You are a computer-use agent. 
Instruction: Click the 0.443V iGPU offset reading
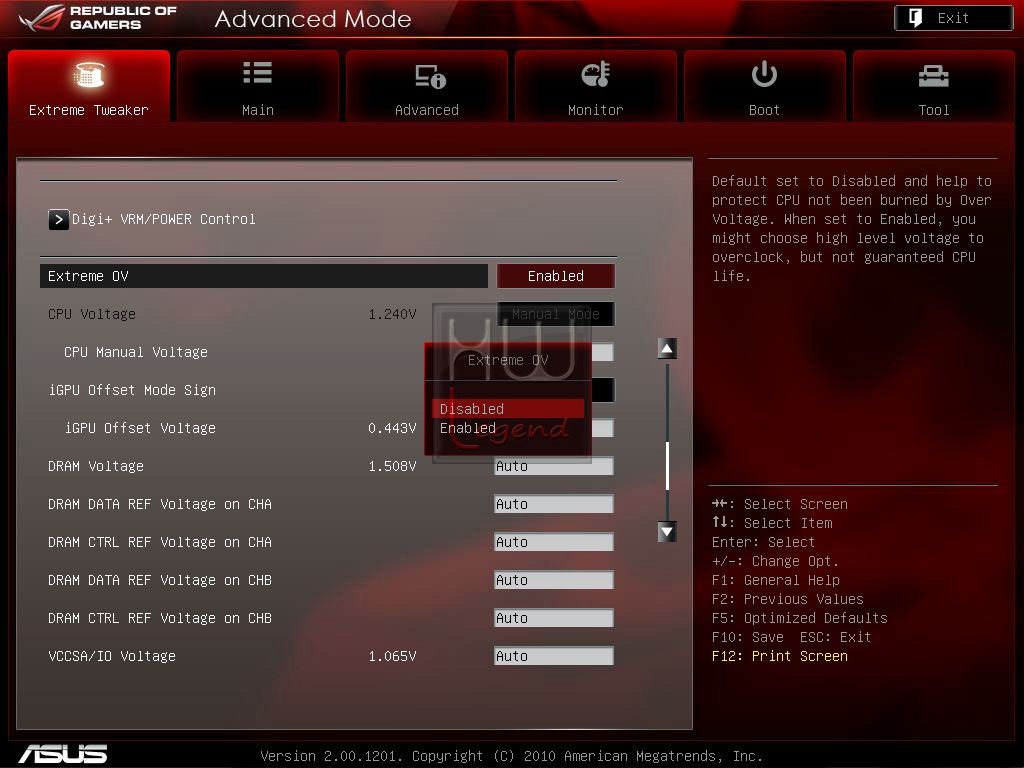(x=392, y=428)
